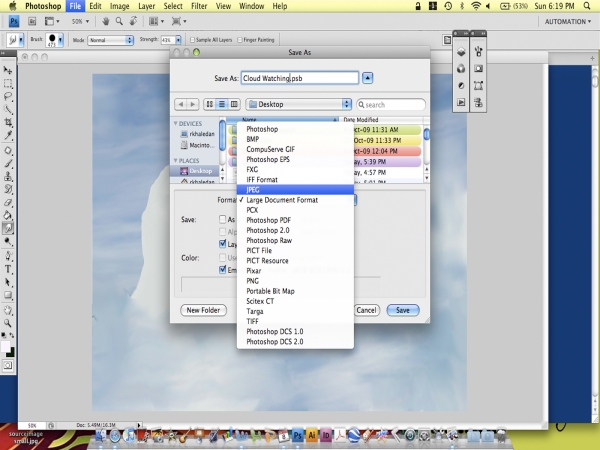
Task: Toggle Sample All Layers checkbox
Action: [x=192, y=40]
